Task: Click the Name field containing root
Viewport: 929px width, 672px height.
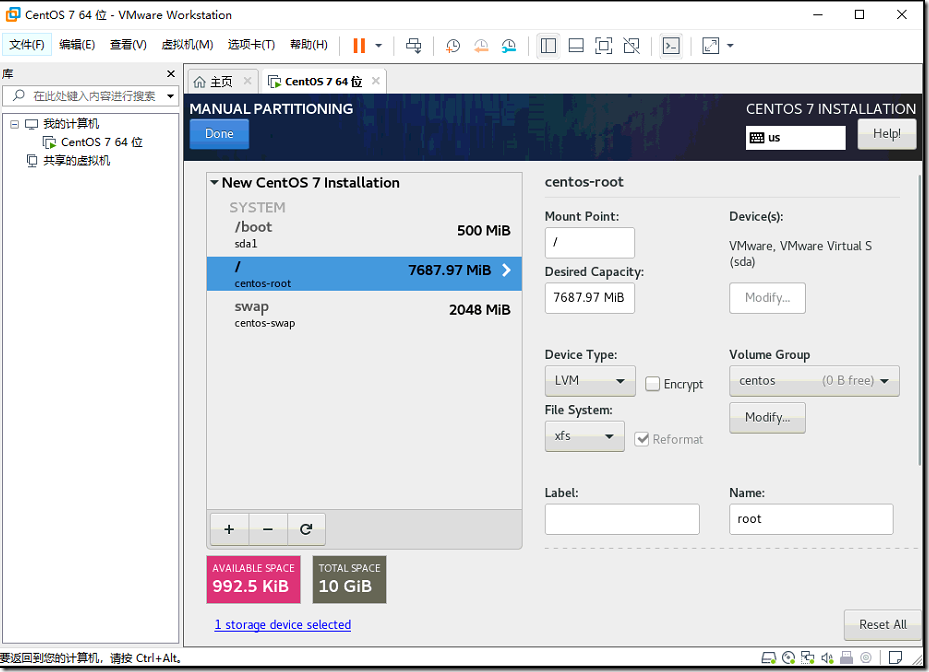Action: [x=811, y=519]
